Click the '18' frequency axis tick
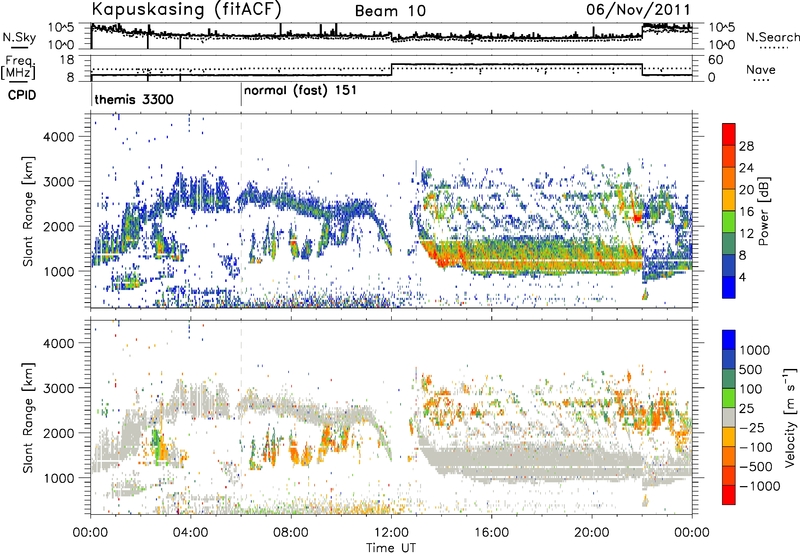 coord(67,60)
